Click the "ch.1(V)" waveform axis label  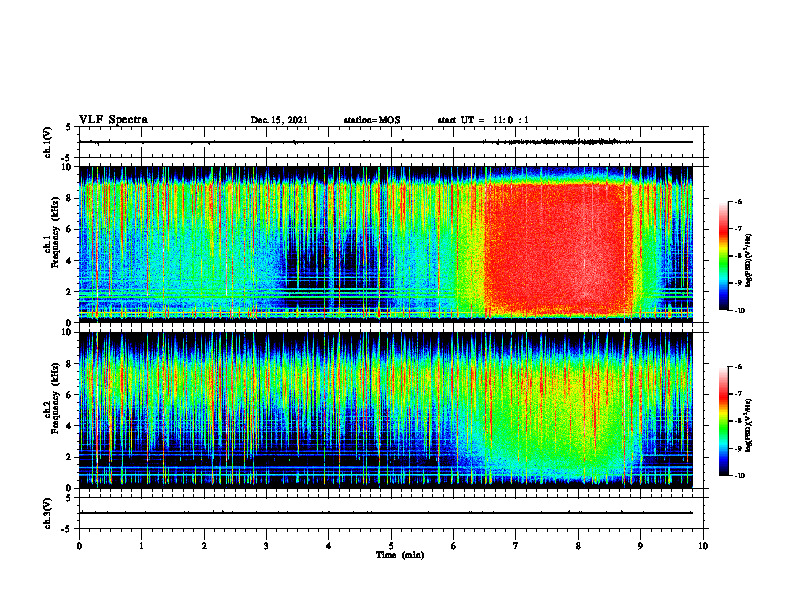pos(48,142)
